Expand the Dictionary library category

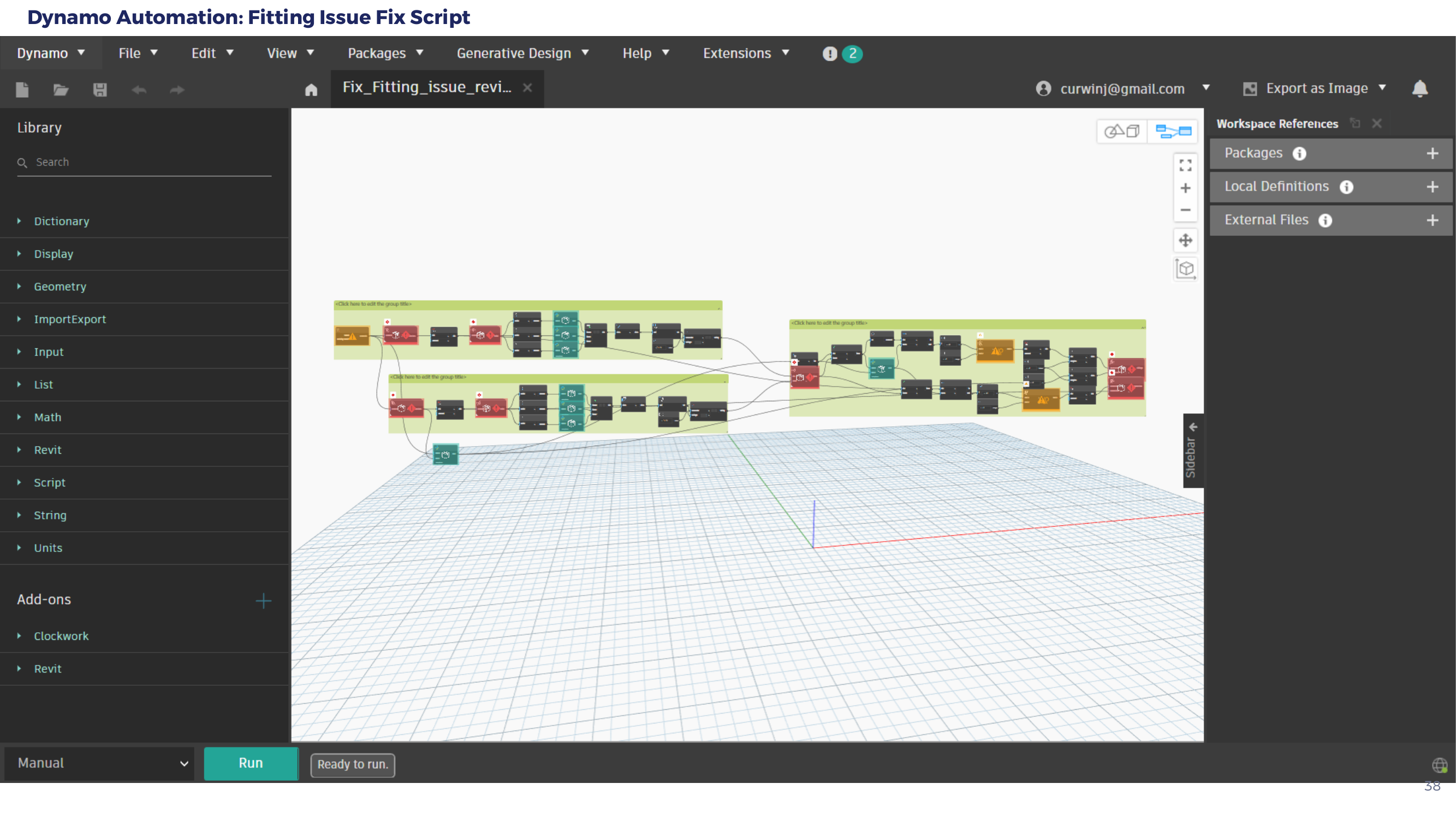tap(144, 221)
